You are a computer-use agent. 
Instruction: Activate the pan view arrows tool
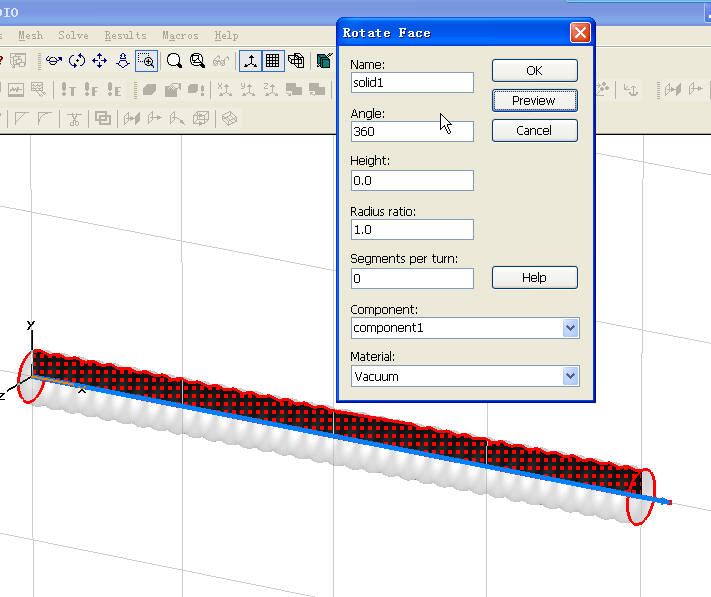pos(100,61)
